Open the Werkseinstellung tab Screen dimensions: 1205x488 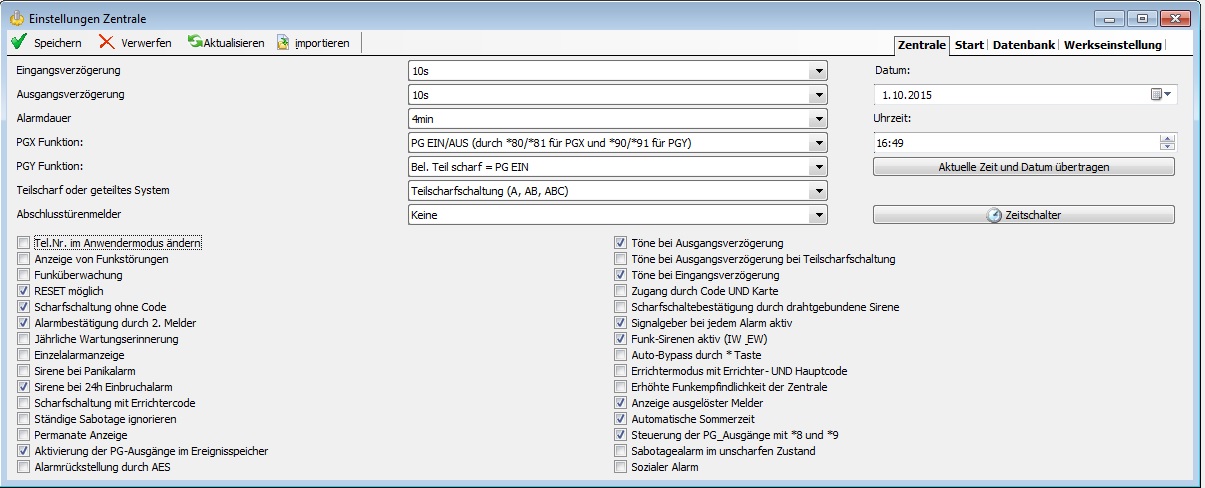click(x=1112, y=45)
